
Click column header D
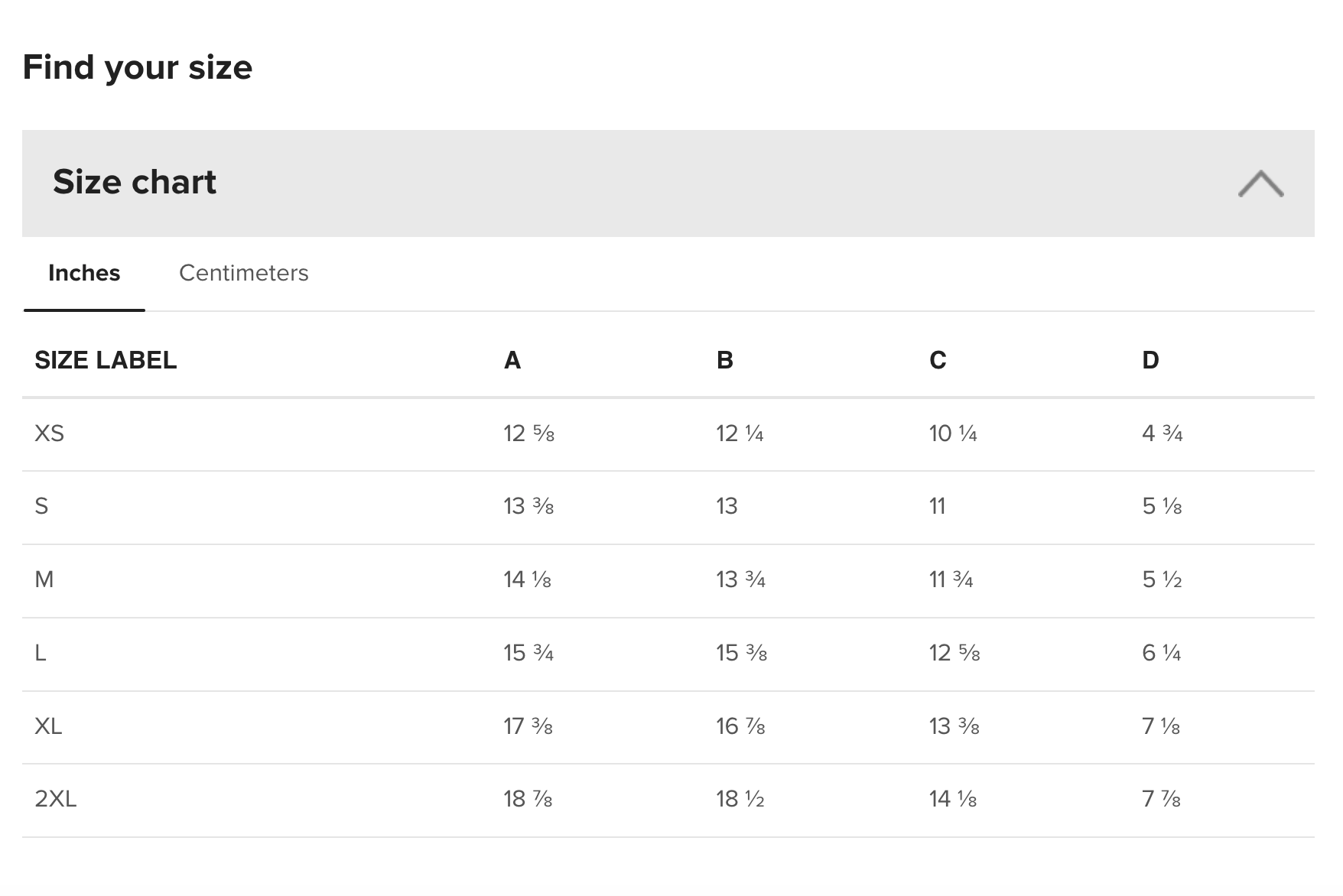(x=1150, y=360)
